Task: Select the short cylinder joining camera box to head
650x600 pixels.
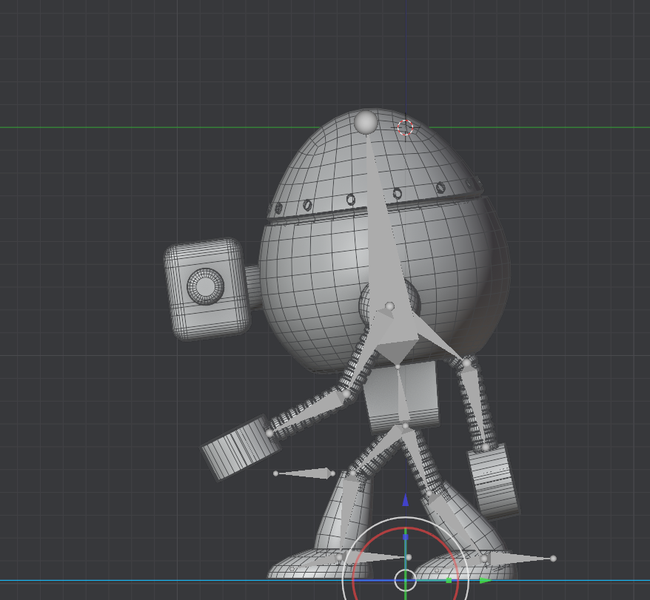Action: coord(253,287)
